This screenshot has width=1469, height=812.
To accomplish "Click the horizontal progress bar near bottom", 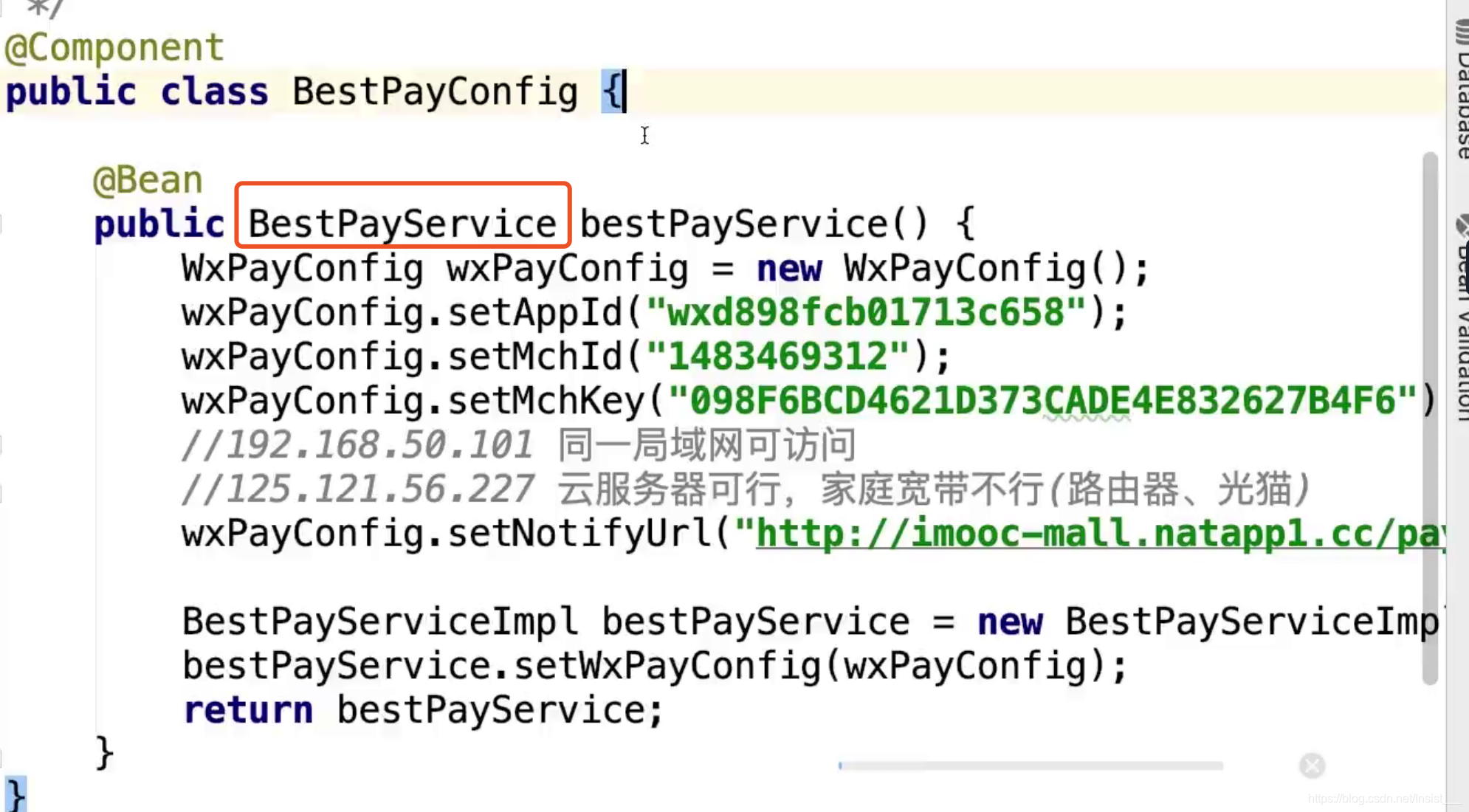I will click(x=1031, y=765).
